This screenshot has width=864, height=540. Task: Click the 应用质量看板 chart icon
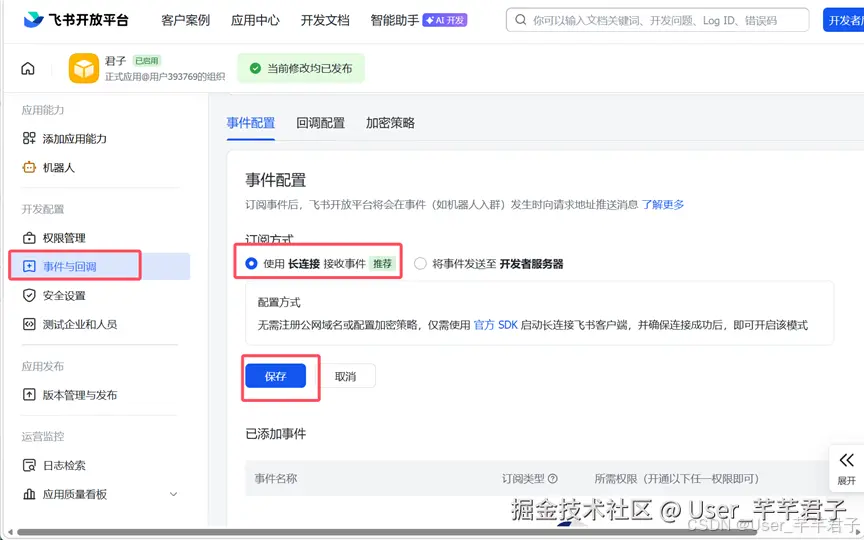[x=29, y=494]
